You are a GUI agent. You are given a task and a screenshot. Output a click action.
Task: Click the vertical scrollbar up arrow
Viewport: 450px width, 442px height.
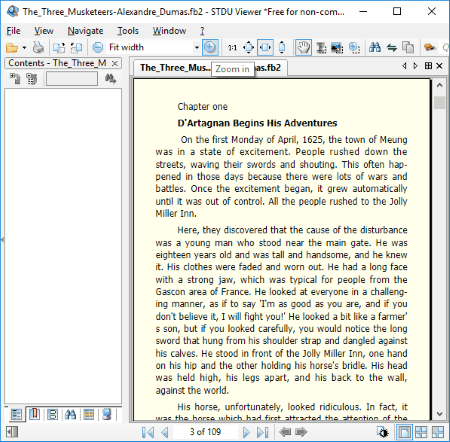(440, 85)
